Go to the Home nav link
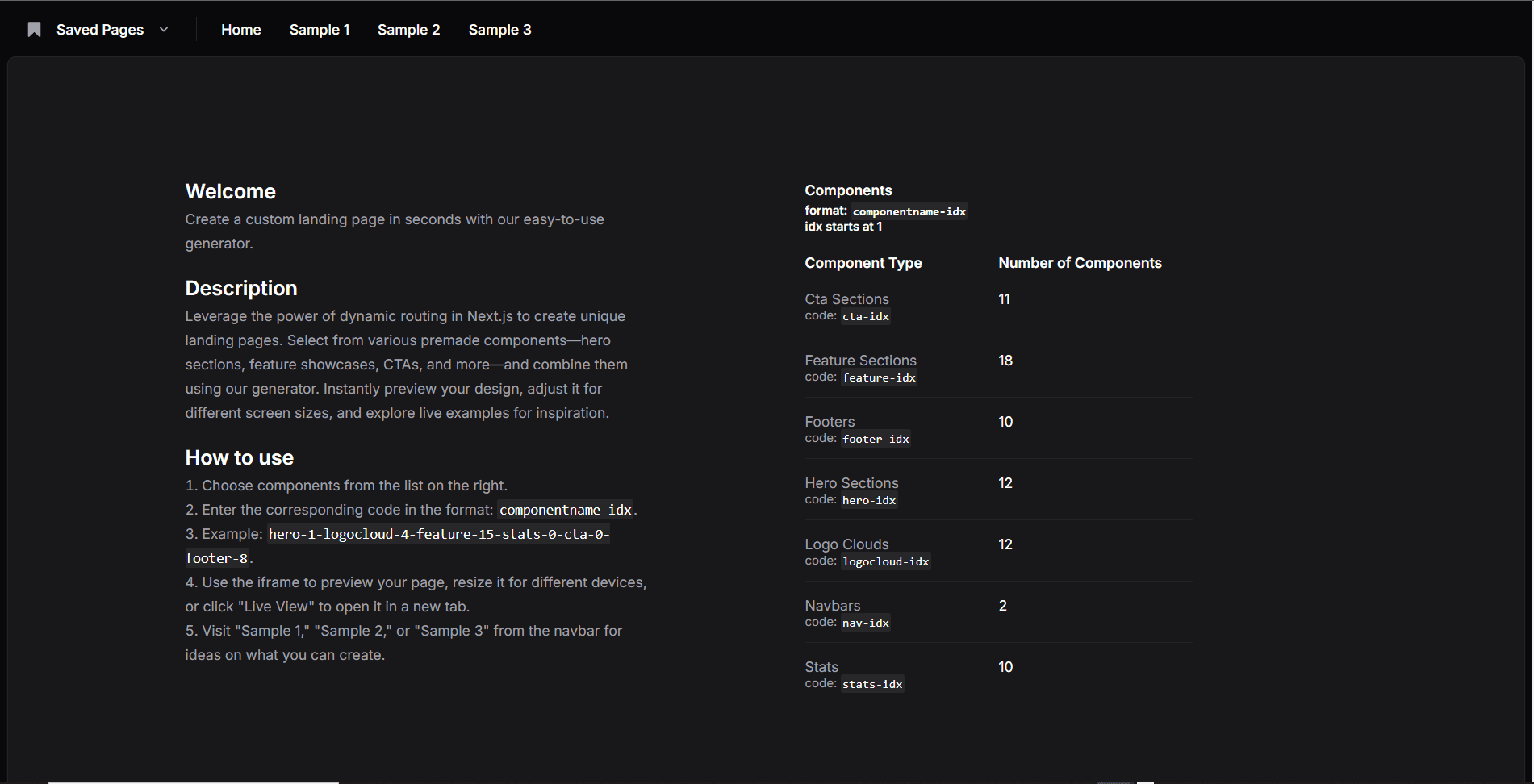 tap(241, 30)
